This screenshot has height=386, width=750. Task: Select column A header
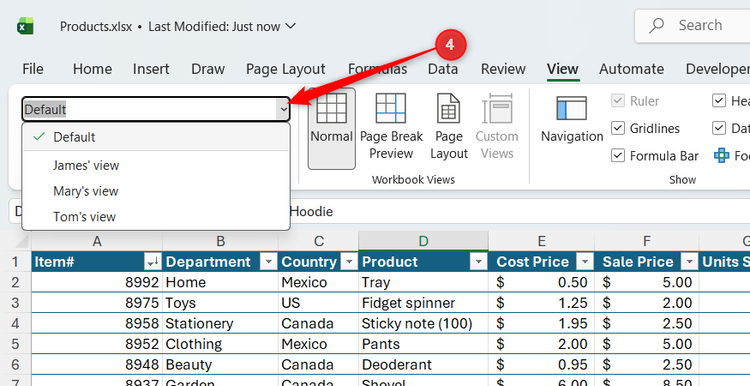point(97,241)
